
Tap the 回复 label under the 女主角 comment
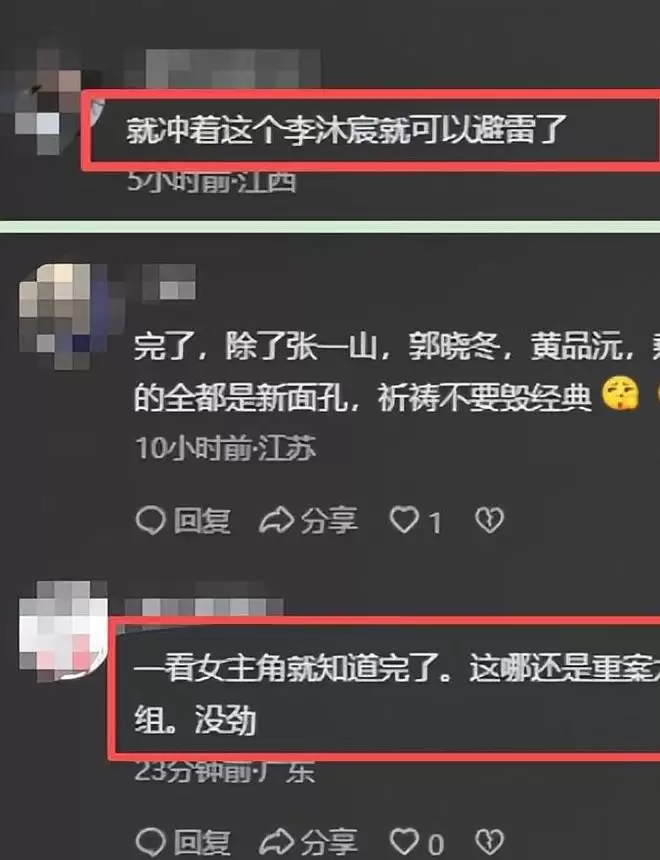[202, 843]
